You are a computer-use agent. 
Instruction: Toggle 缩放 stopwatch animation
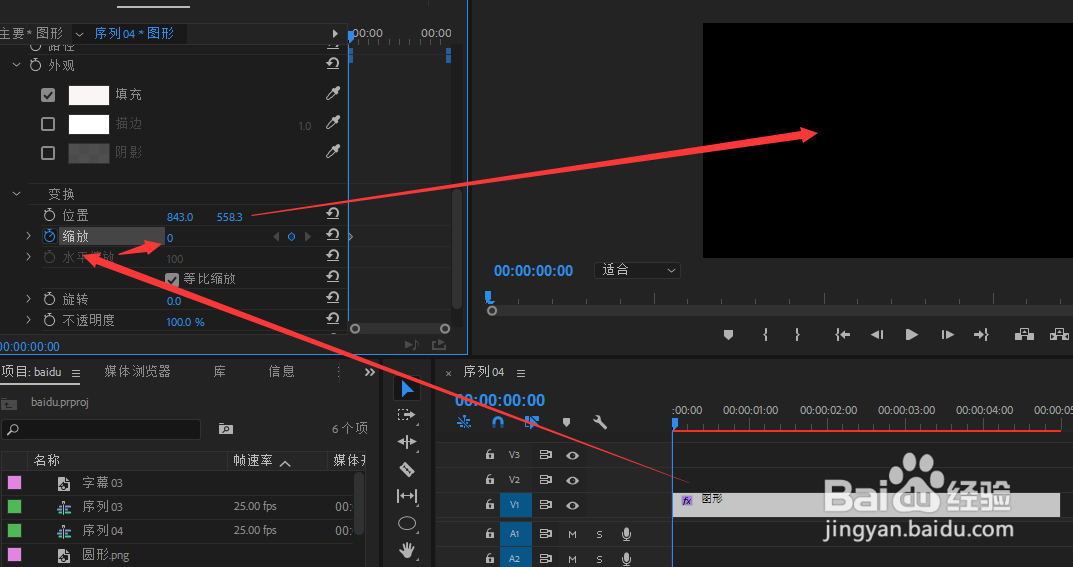pos(49,236)
